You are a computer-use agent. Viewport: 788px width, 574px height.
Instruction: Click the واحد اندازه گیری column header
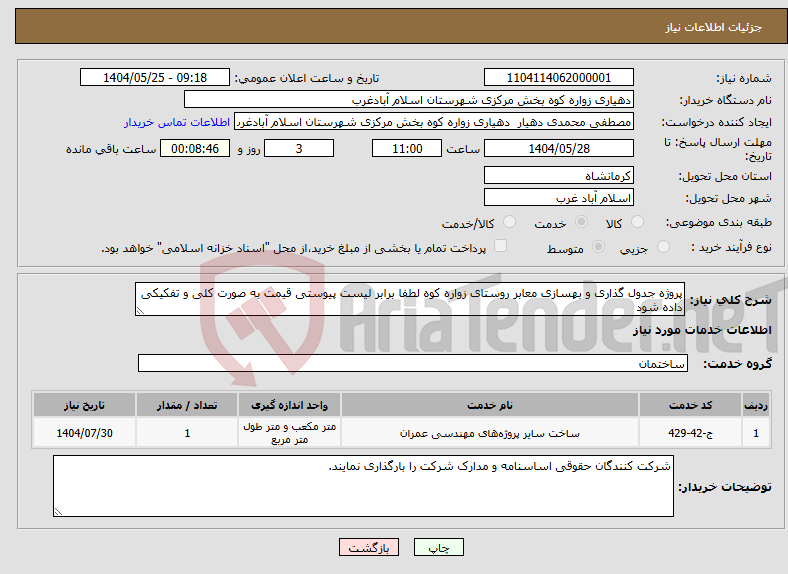click(x=289, y=405)
